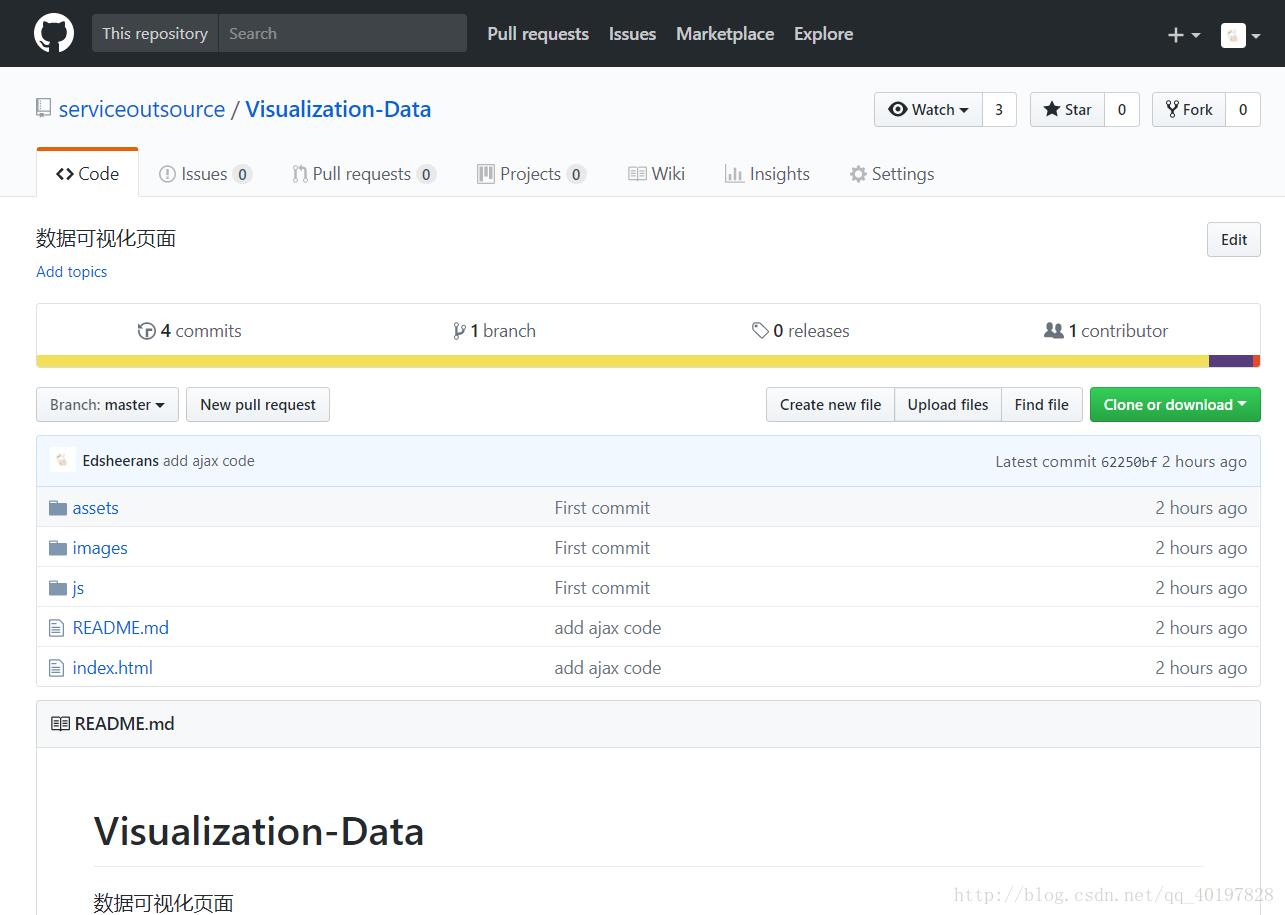View the 0 releases page
Viewport: 1285px width, 915px height.
click(801, 331)
